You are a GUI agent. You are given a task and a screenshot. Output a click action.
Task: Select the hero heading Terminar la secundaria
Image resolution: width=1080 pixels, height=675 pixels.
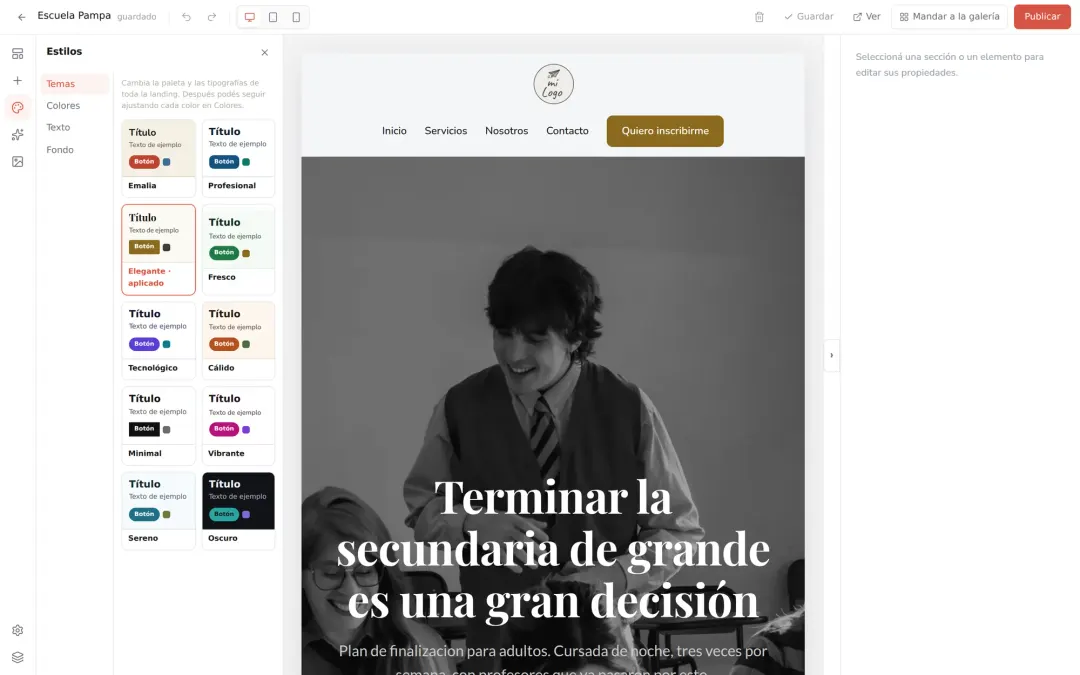[553, 549]
